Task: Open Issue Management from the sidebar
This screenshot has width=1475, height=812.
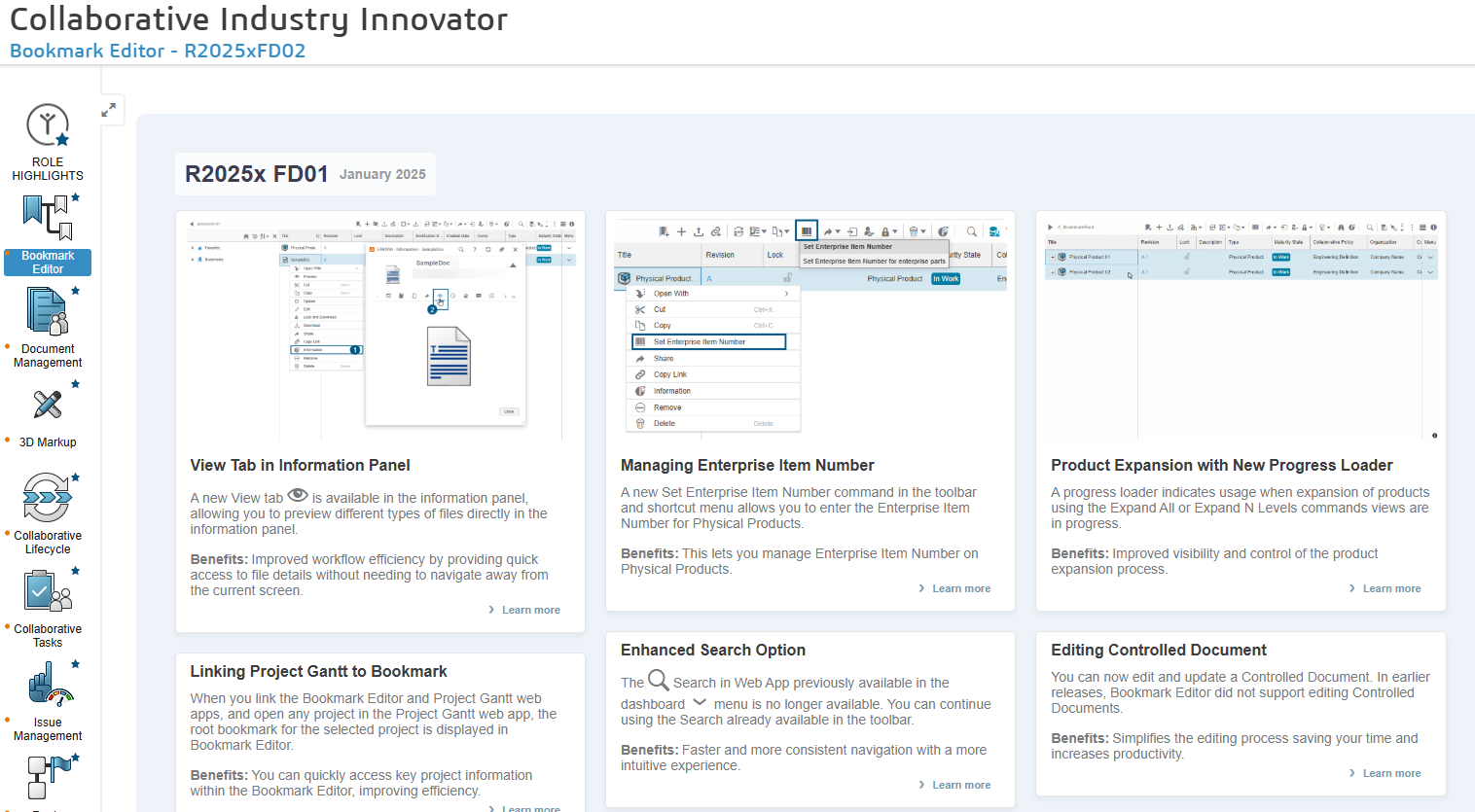Action: (48, 700)
